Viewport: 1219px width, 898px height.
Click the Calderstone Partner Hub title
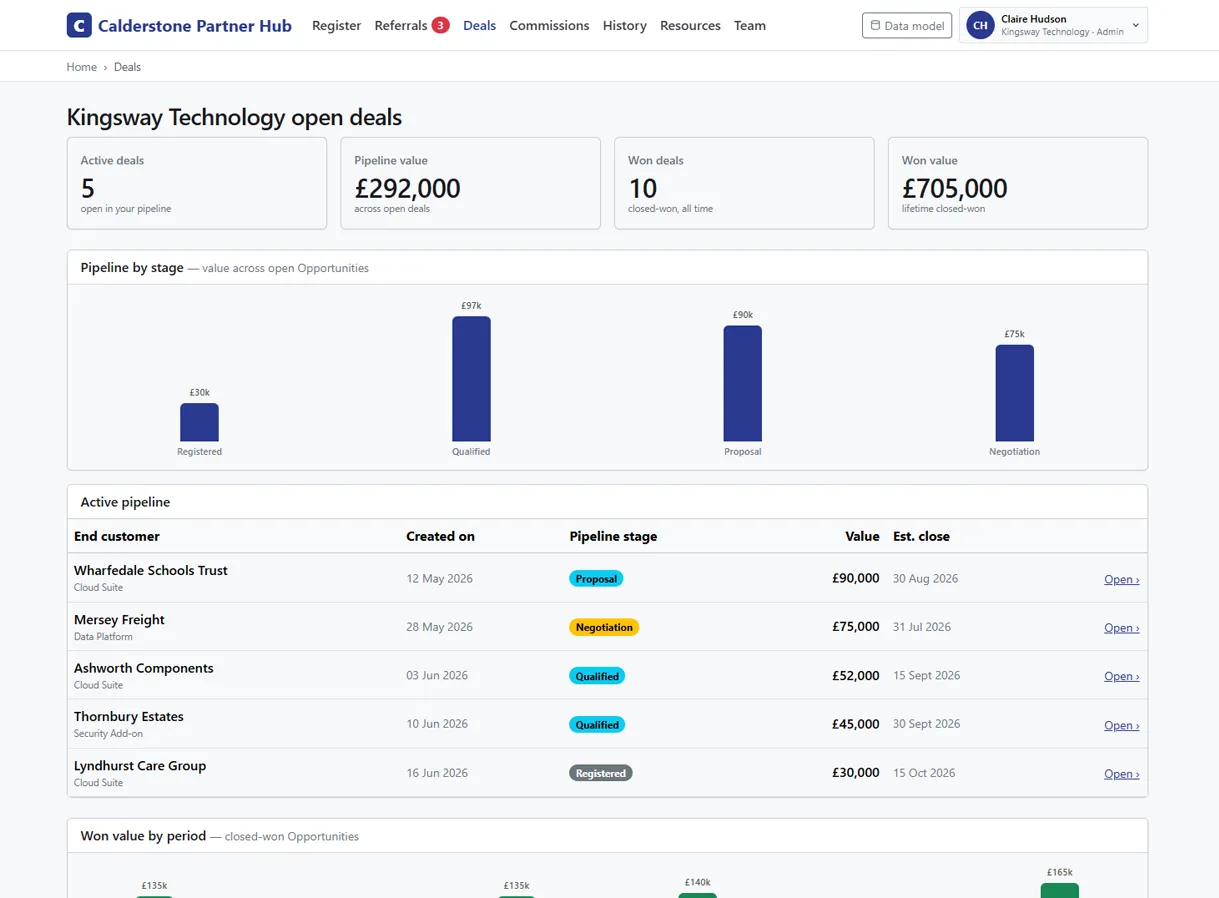point(195,25)
